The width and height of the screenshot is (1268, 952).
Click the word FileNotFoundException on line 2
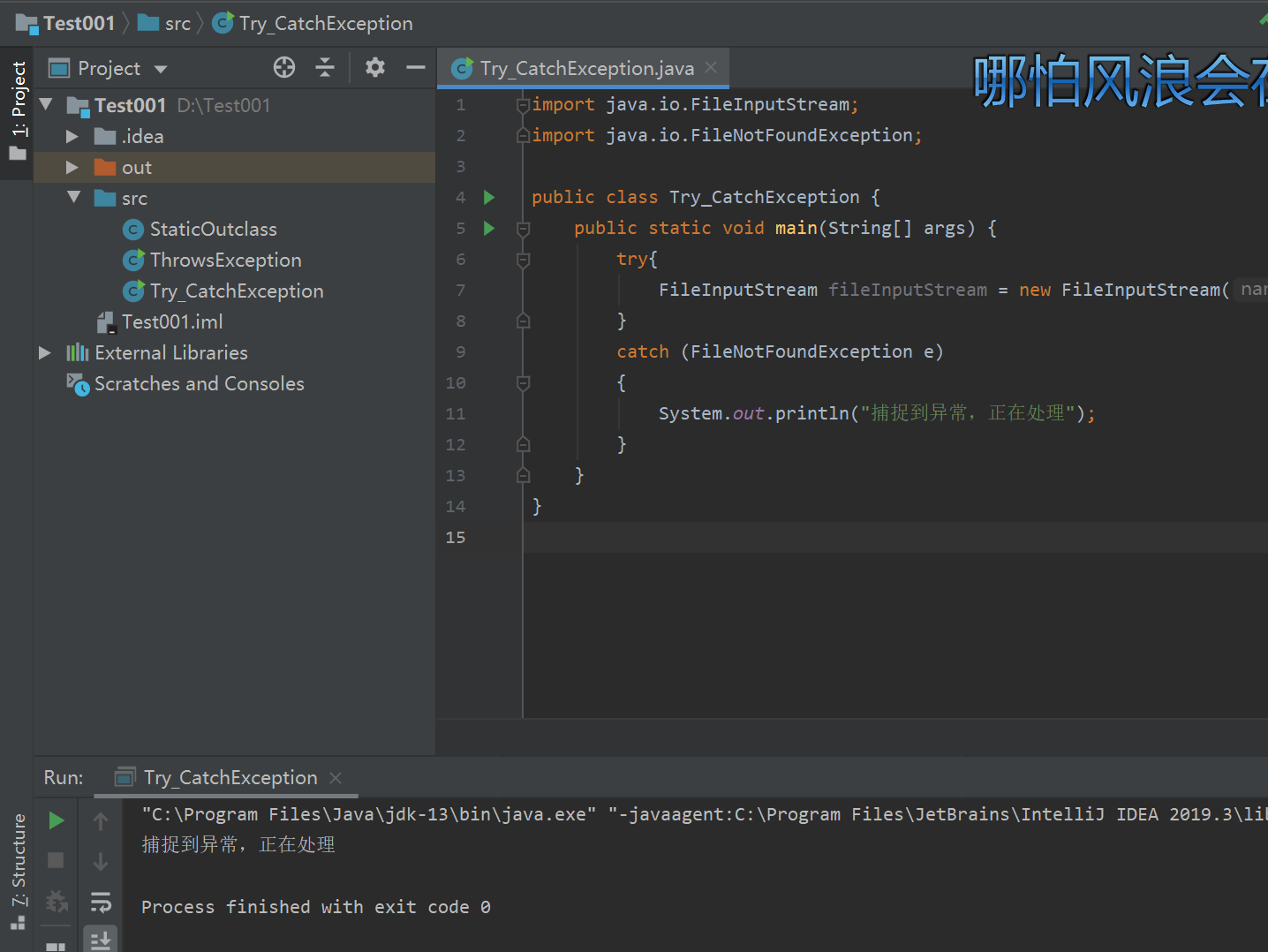coord(802,136)
